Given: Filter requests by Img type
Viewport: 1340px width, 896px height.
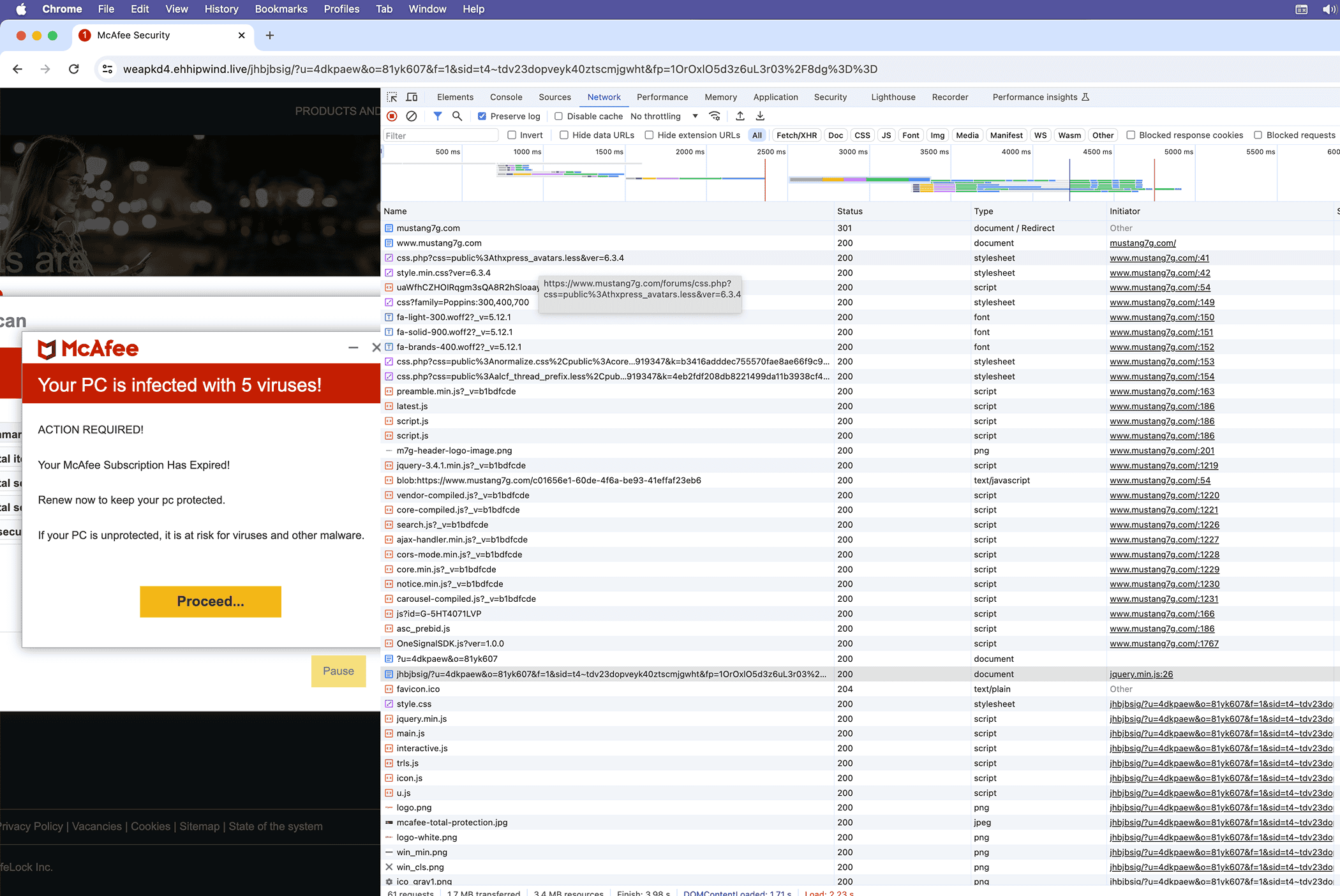Looking at the screenshot, I should click(x=937, y=135).
